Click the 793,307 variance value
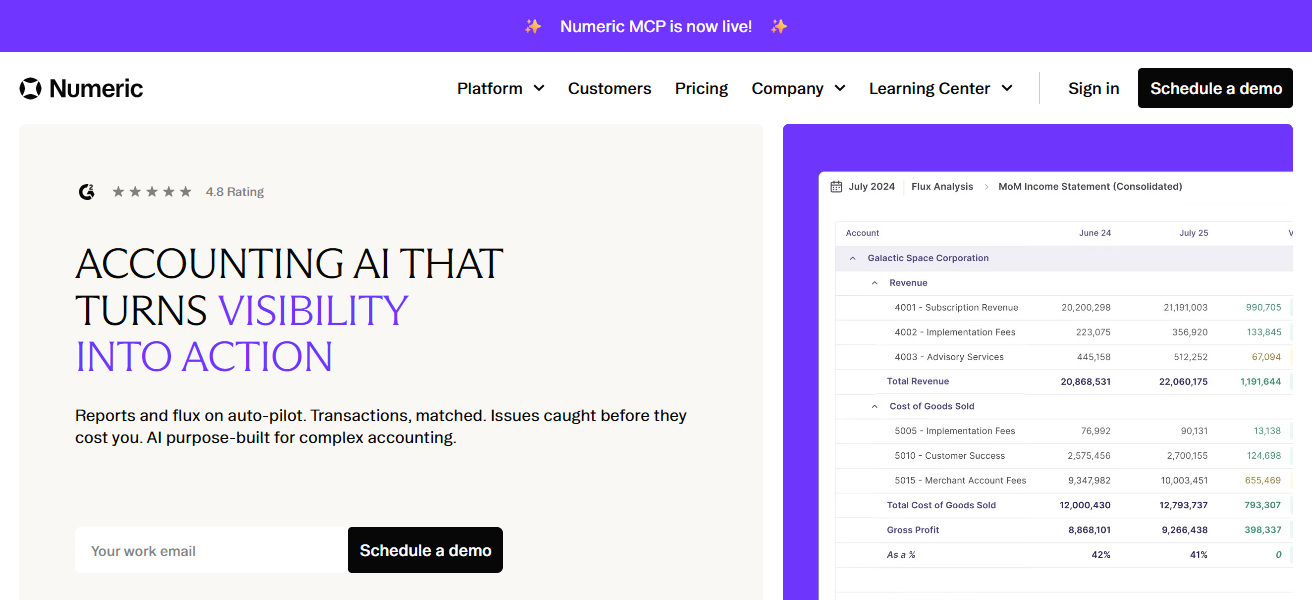The width and height of the screenshot is (1312, 600). (x=1263, y=505)
